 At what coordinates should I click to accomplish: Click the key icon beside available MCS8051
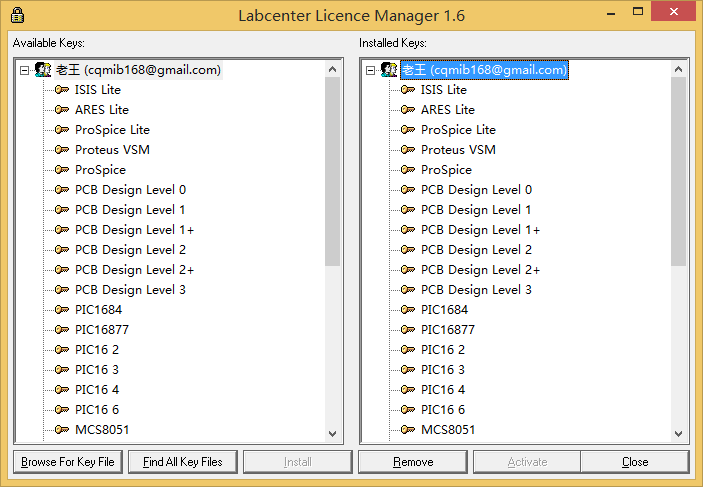pos(61,430)
